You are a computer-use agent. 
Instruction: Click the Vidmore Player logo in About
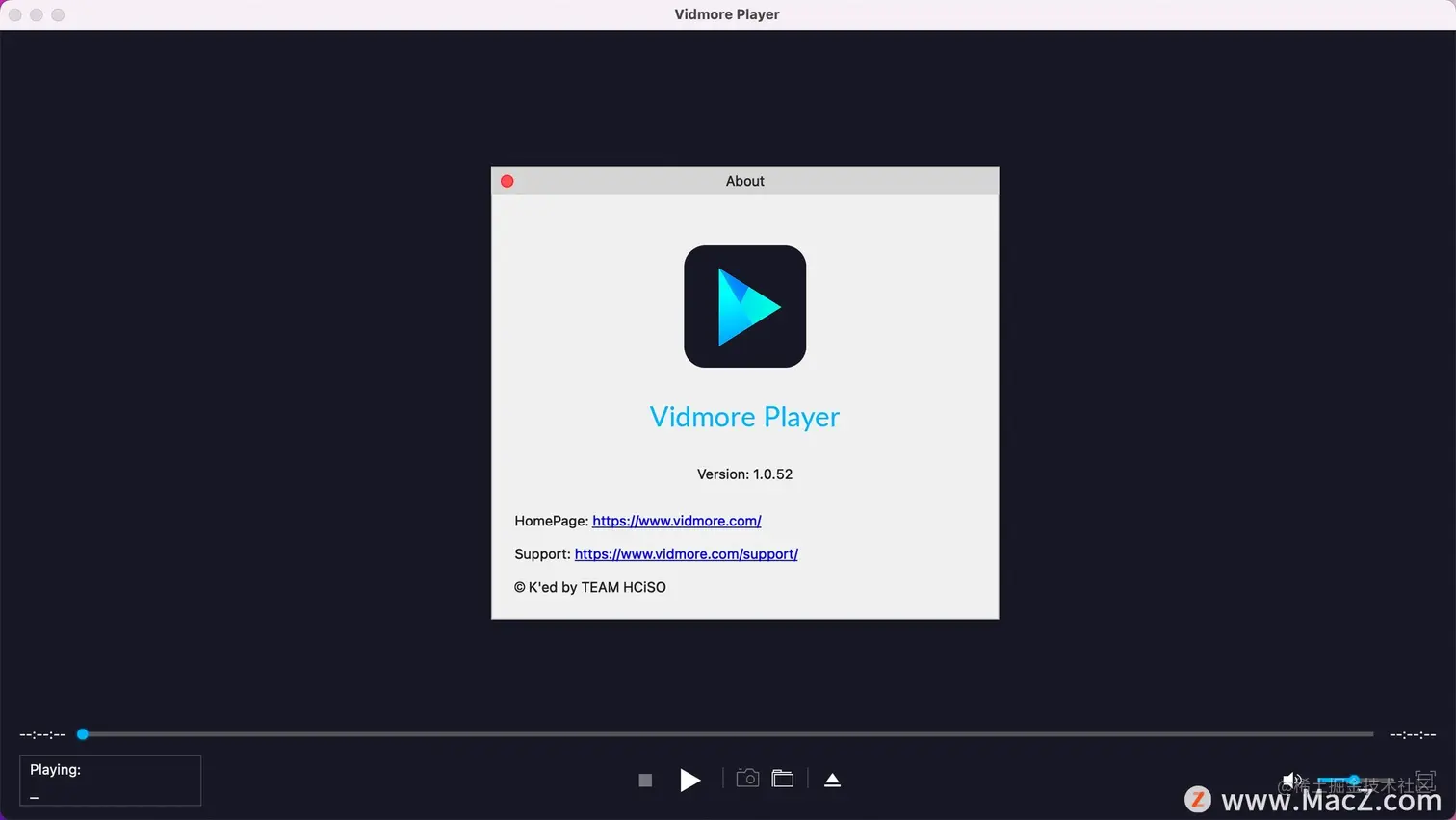[745, 306]
